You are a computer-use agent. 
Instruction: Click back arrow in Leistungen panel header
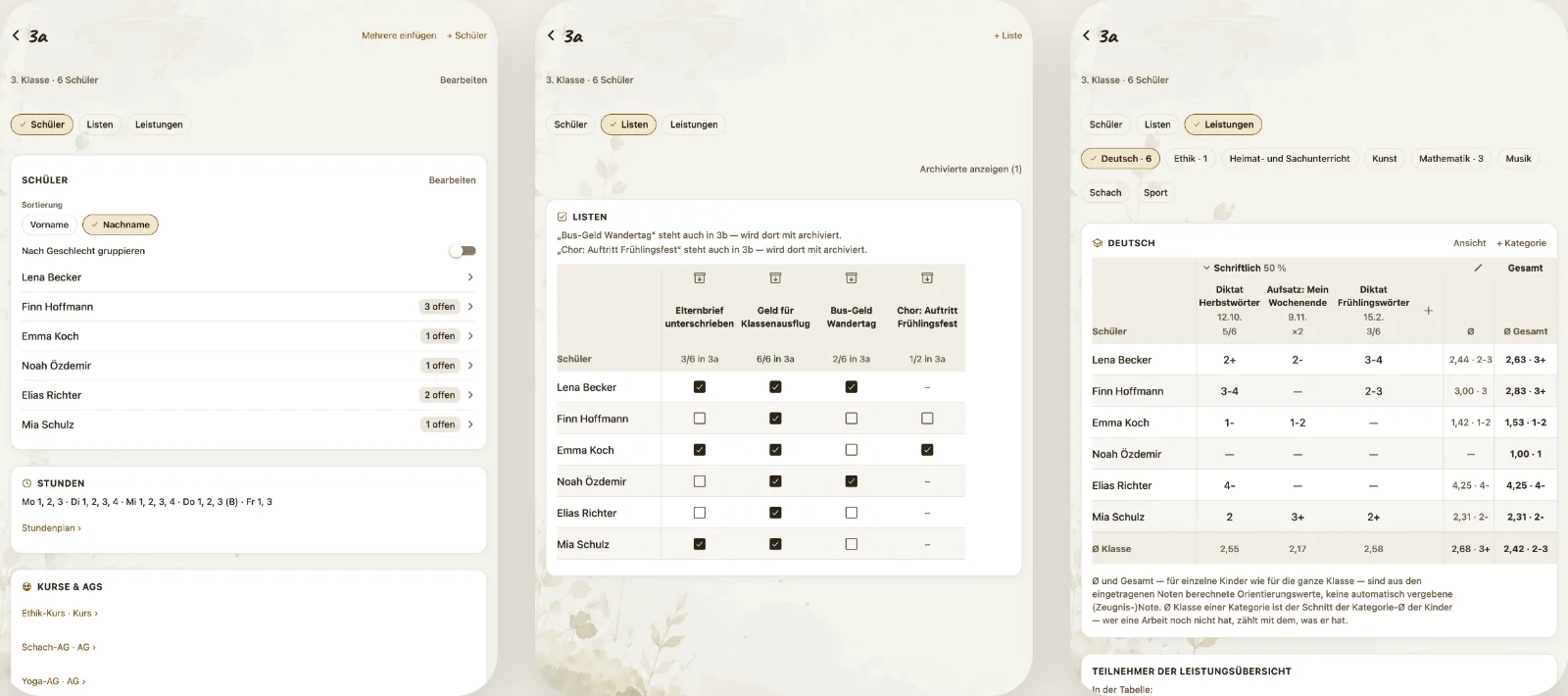1086,35
